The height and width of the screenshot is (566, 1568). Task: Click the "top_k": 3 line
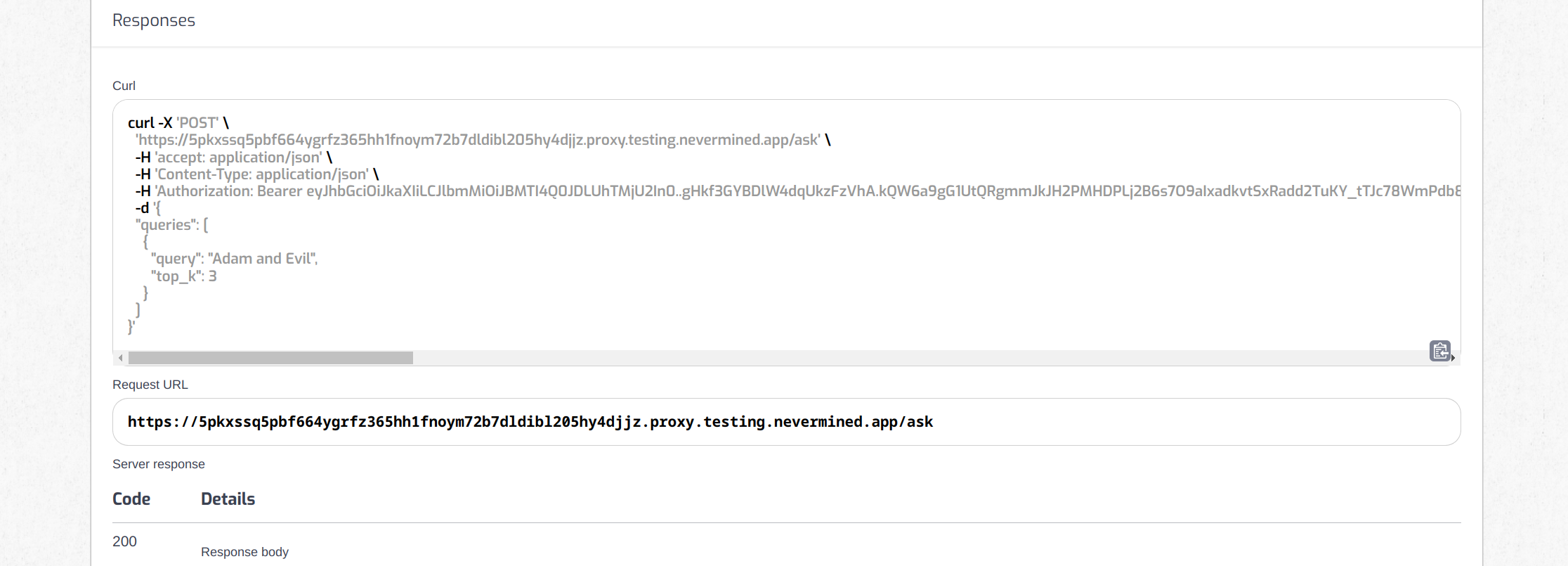[183, 276]
